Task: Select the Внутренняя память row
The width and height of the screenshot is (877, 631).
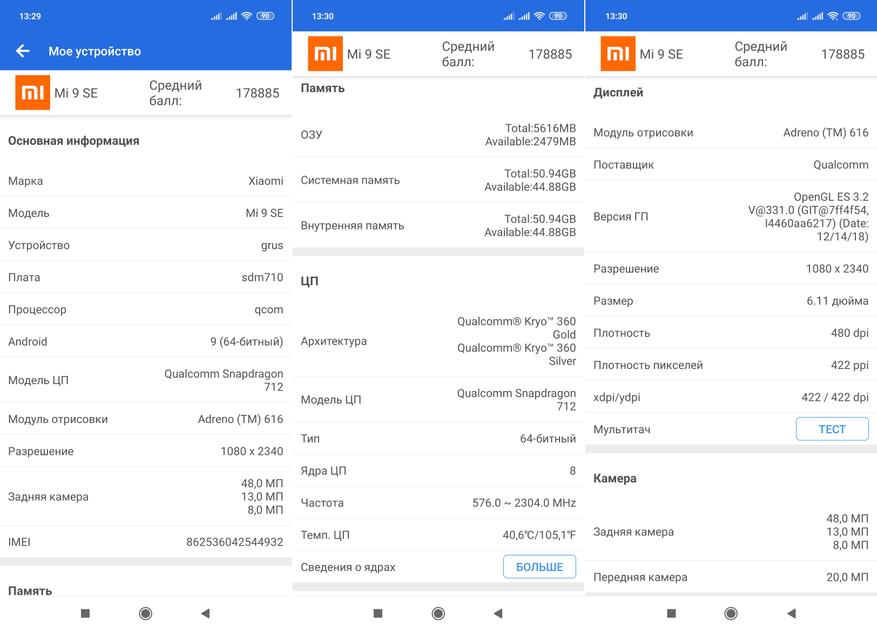Action: 438,225
